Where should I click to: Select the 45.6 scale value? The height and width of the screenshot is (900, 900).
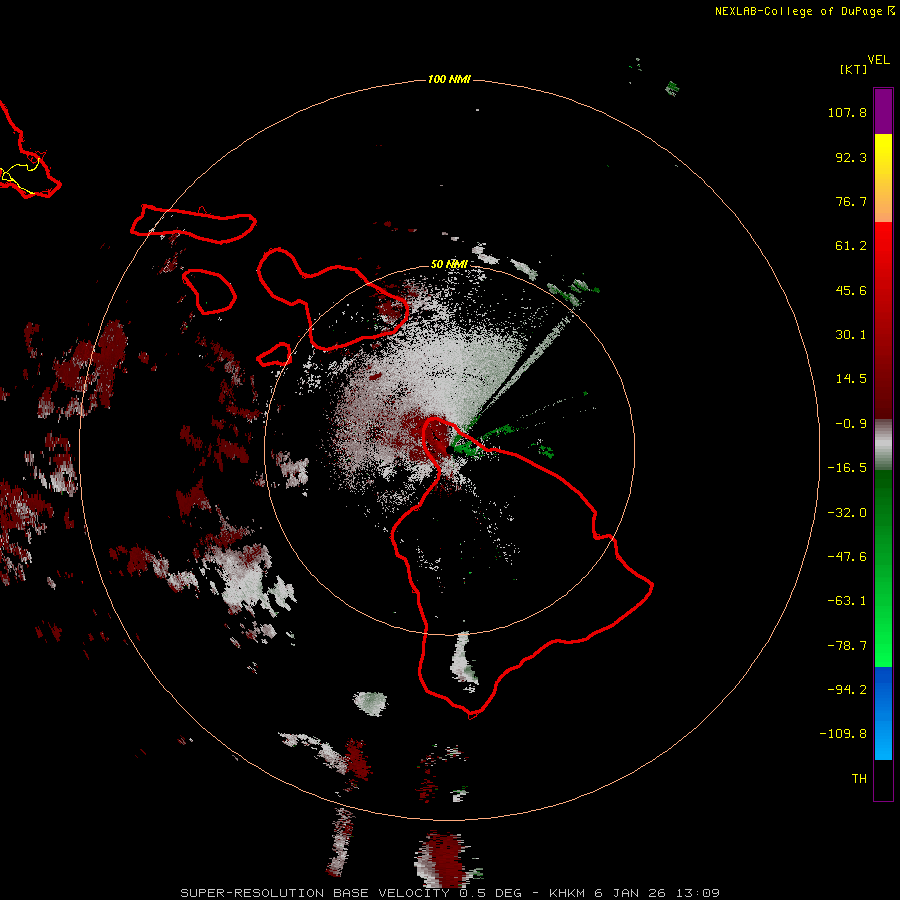pyautogui.click(x=851, y=290)
